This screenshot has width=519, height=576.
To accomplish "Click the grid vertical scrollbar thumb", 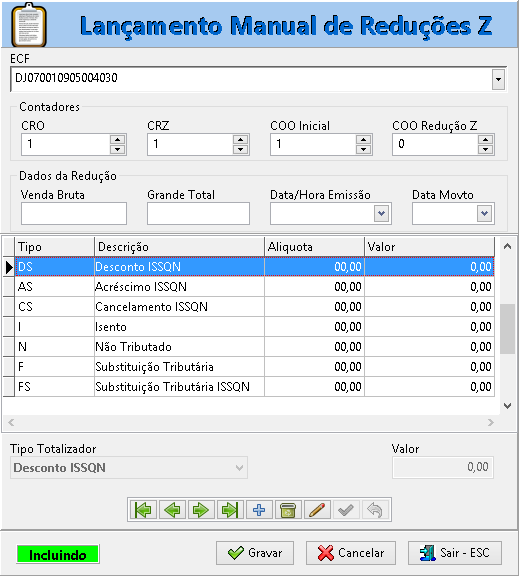I will point(508,329).
